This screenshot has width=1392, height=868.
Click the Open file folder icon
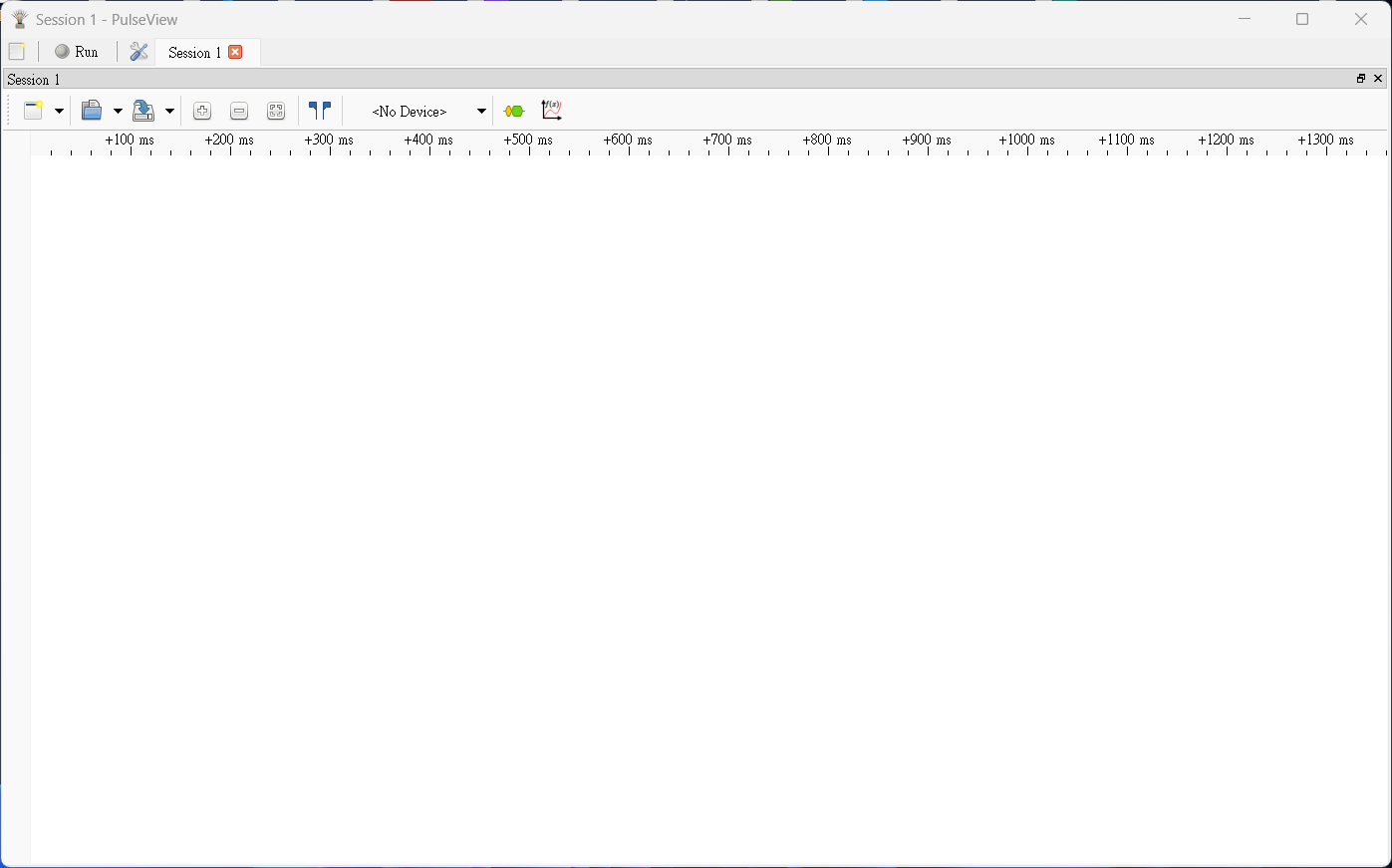point(92,111)
